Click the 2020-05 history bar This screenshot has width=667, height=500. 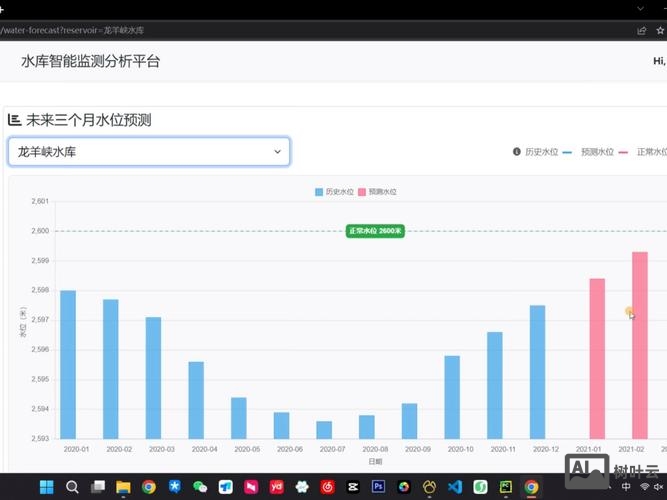pos(239,418)
